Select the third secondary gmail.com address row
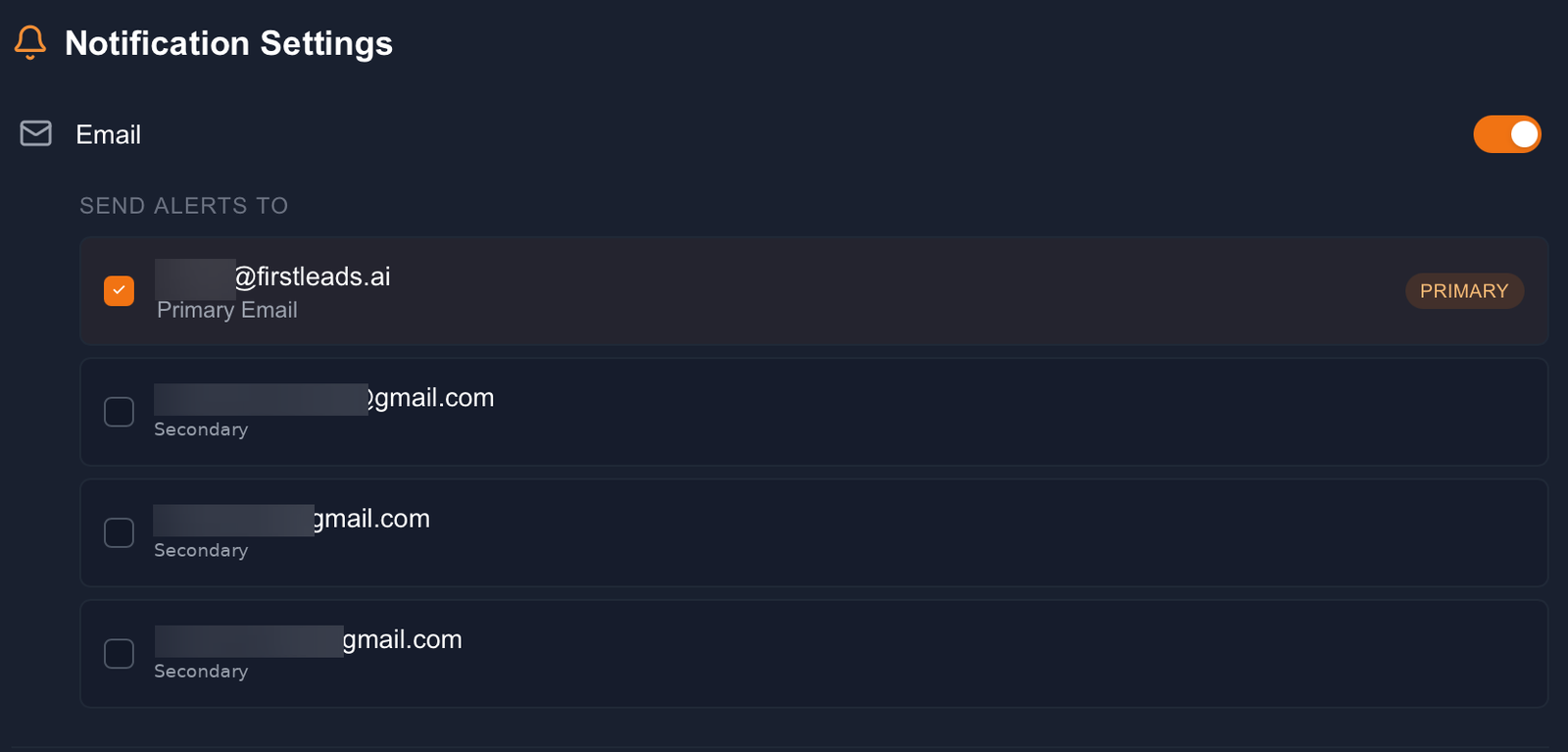Viewport: 1568px width, 752px height. (813, 653)
